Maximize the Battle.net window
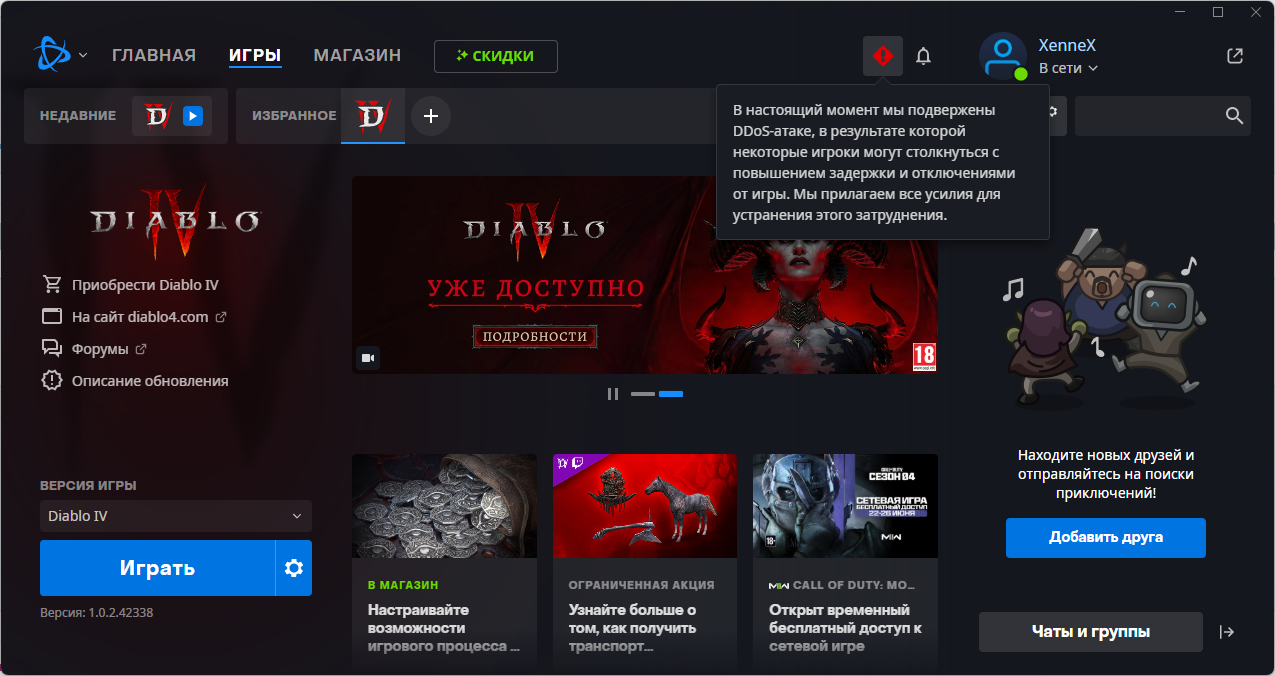This screenshot has height=676, width=1275. [1218, 12]
